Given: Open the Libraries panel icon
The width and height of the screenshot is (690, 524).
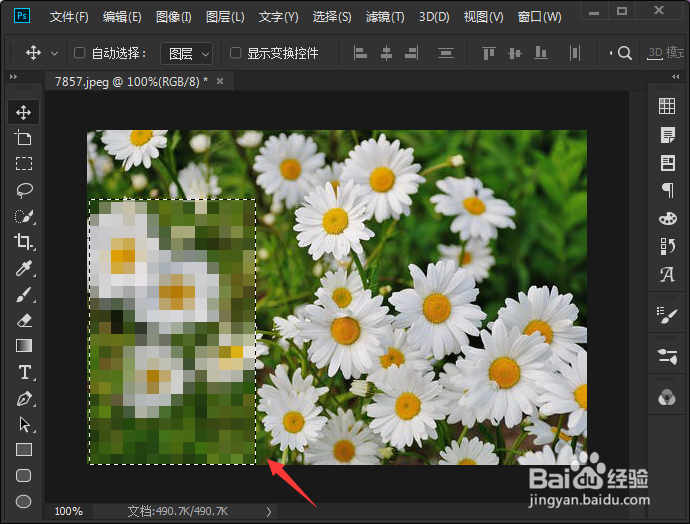Looking at the screenshot, I should point(668,163).
